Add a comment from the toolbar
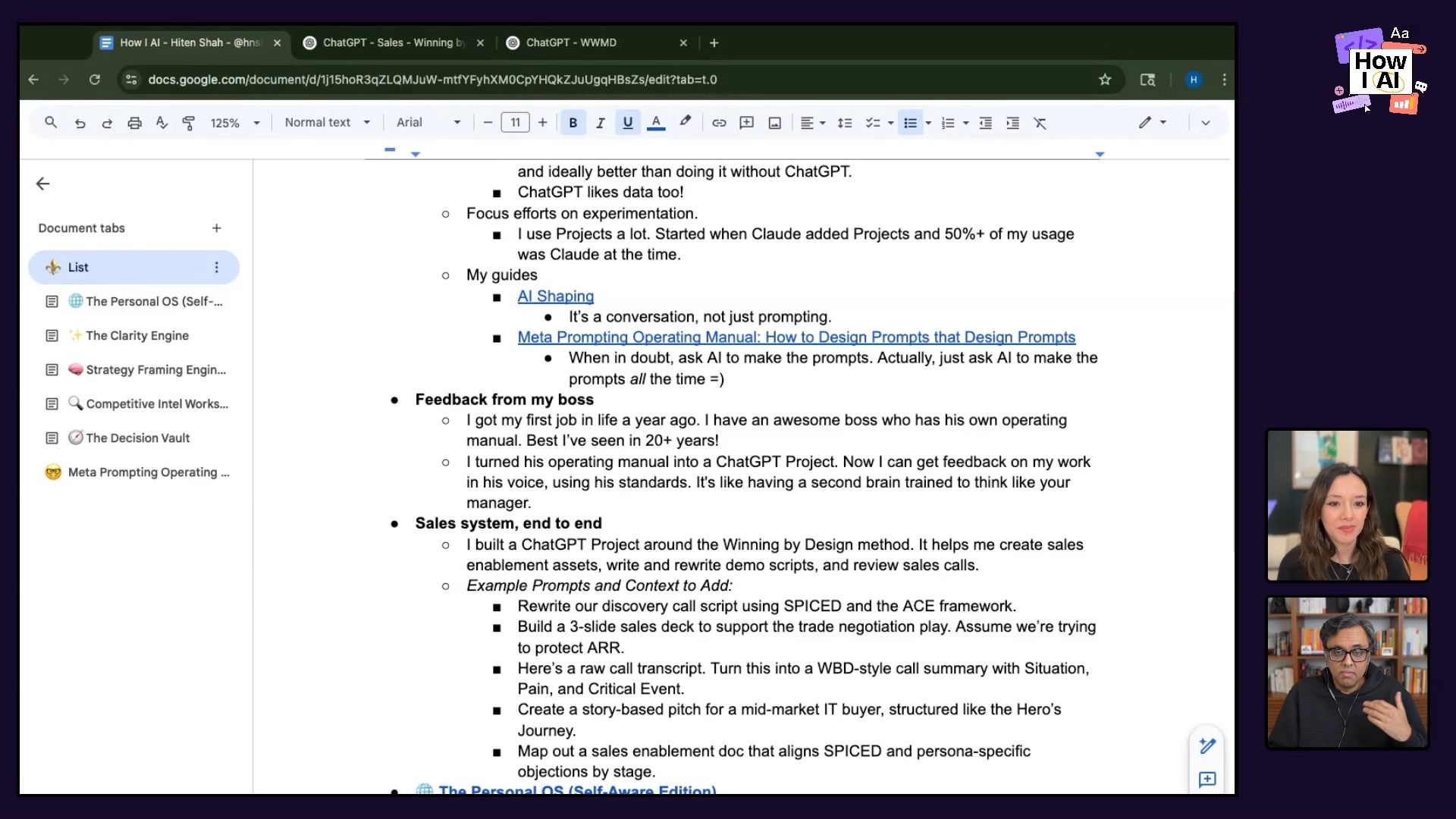 coord(746,123)
